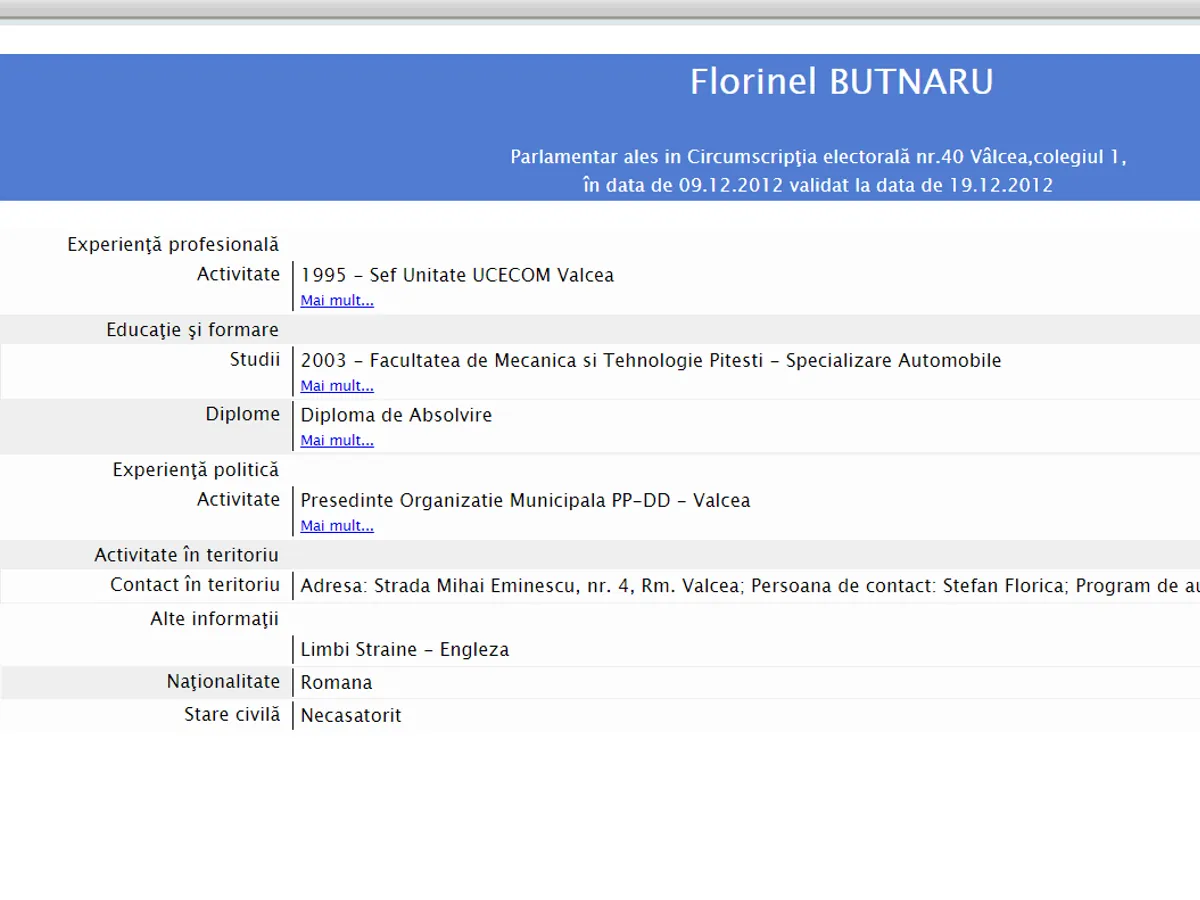Expand 'Mai mult...' under Diploma de Absolvire

tap(337, 440)
